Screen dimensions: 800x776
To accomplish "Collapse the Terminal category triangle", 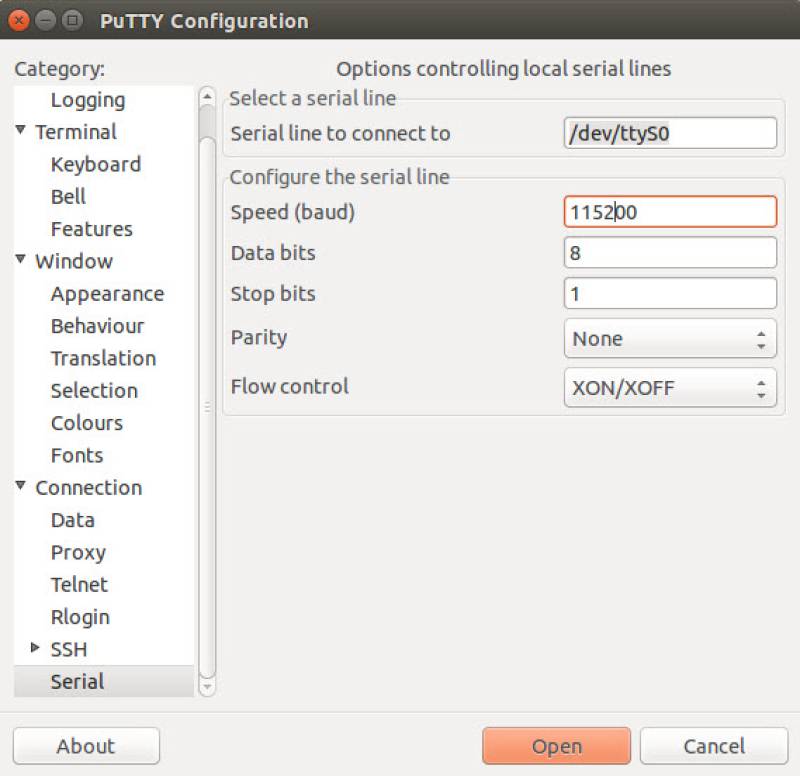I will (x=21, y=131).
